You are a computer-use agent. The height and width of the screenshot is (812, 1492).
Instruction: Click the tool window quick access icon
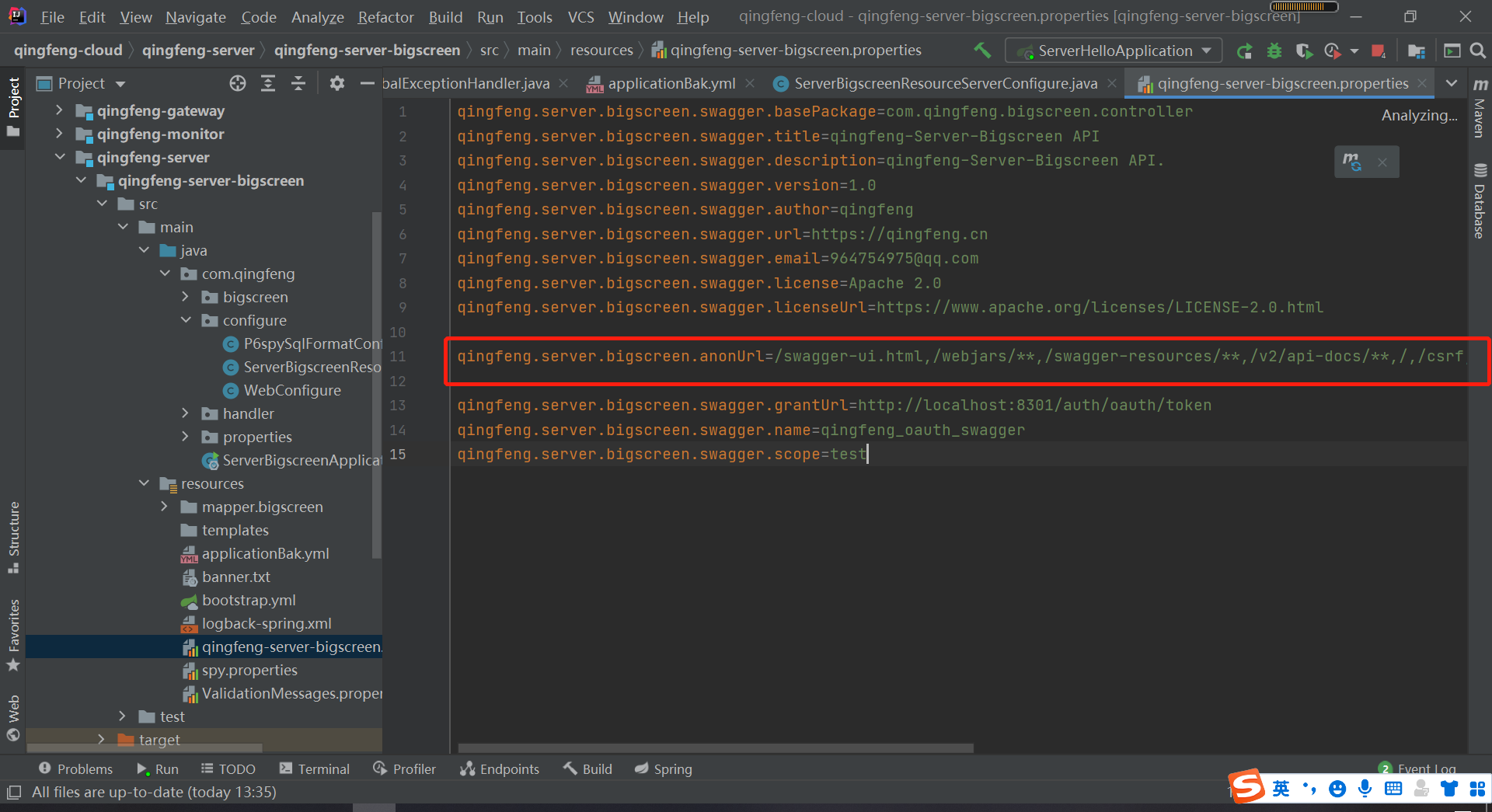(14, 793)
